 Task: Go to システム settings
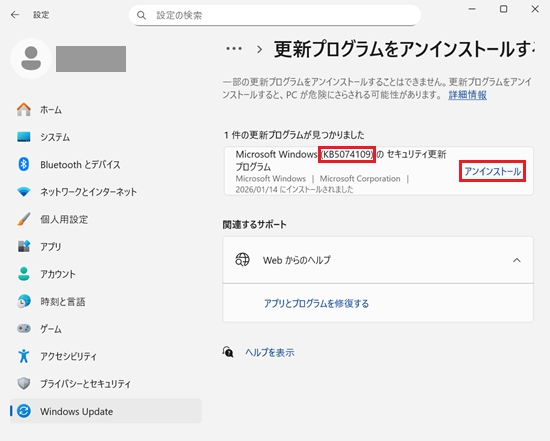[106, 137]
